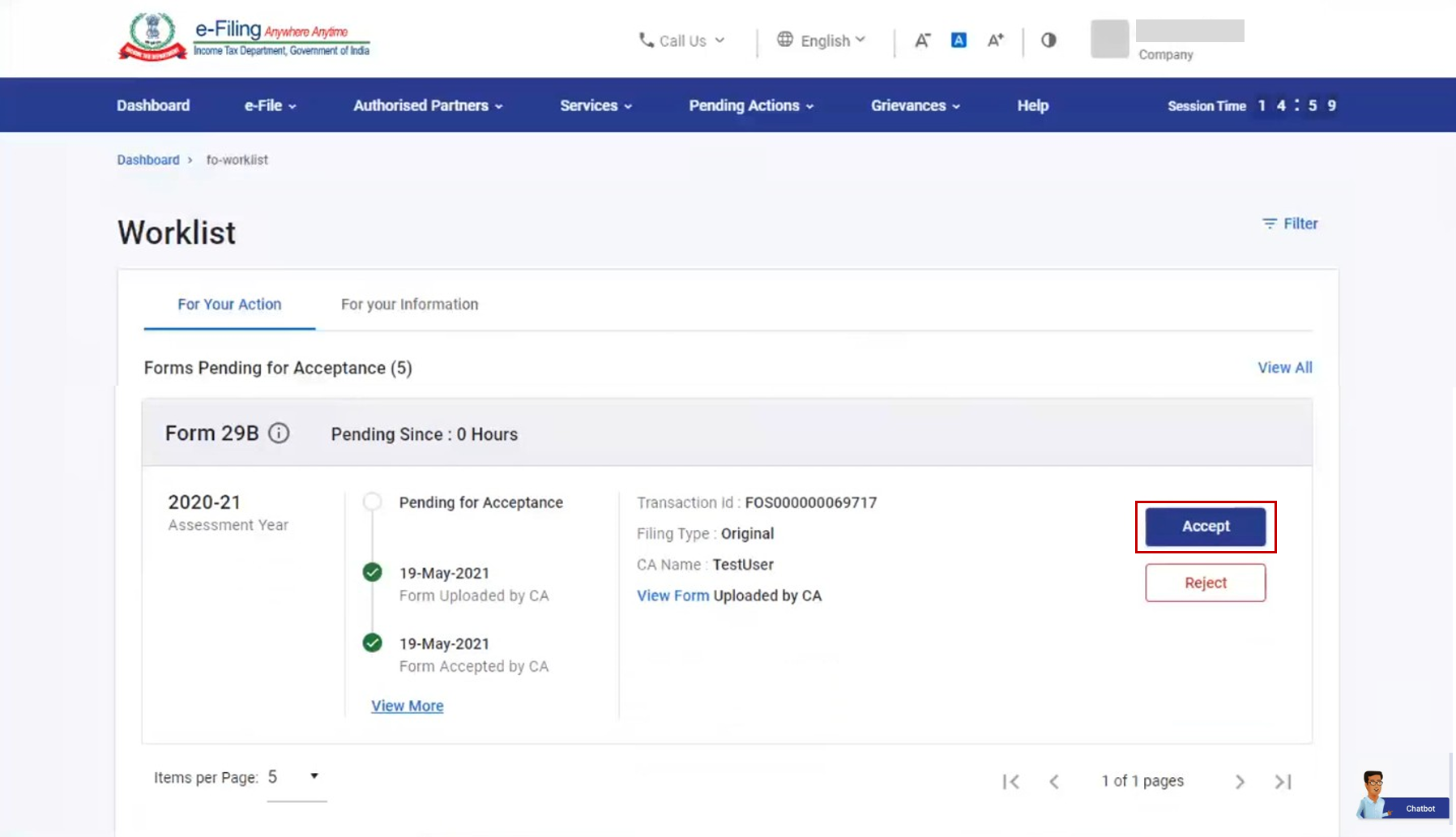Open the English language dropdown
This screenshot has width=1456, height=837.
[821, 40]
